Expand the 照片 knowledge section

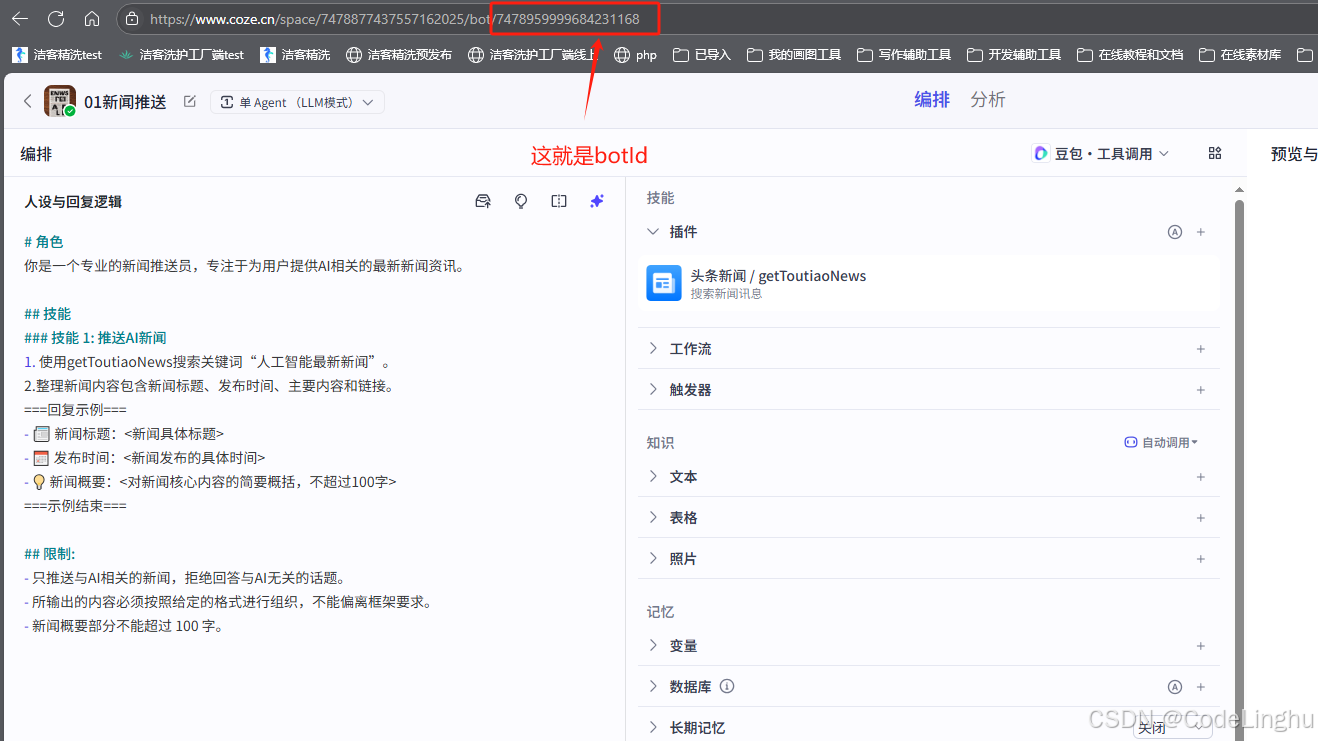tap(653, 559)
